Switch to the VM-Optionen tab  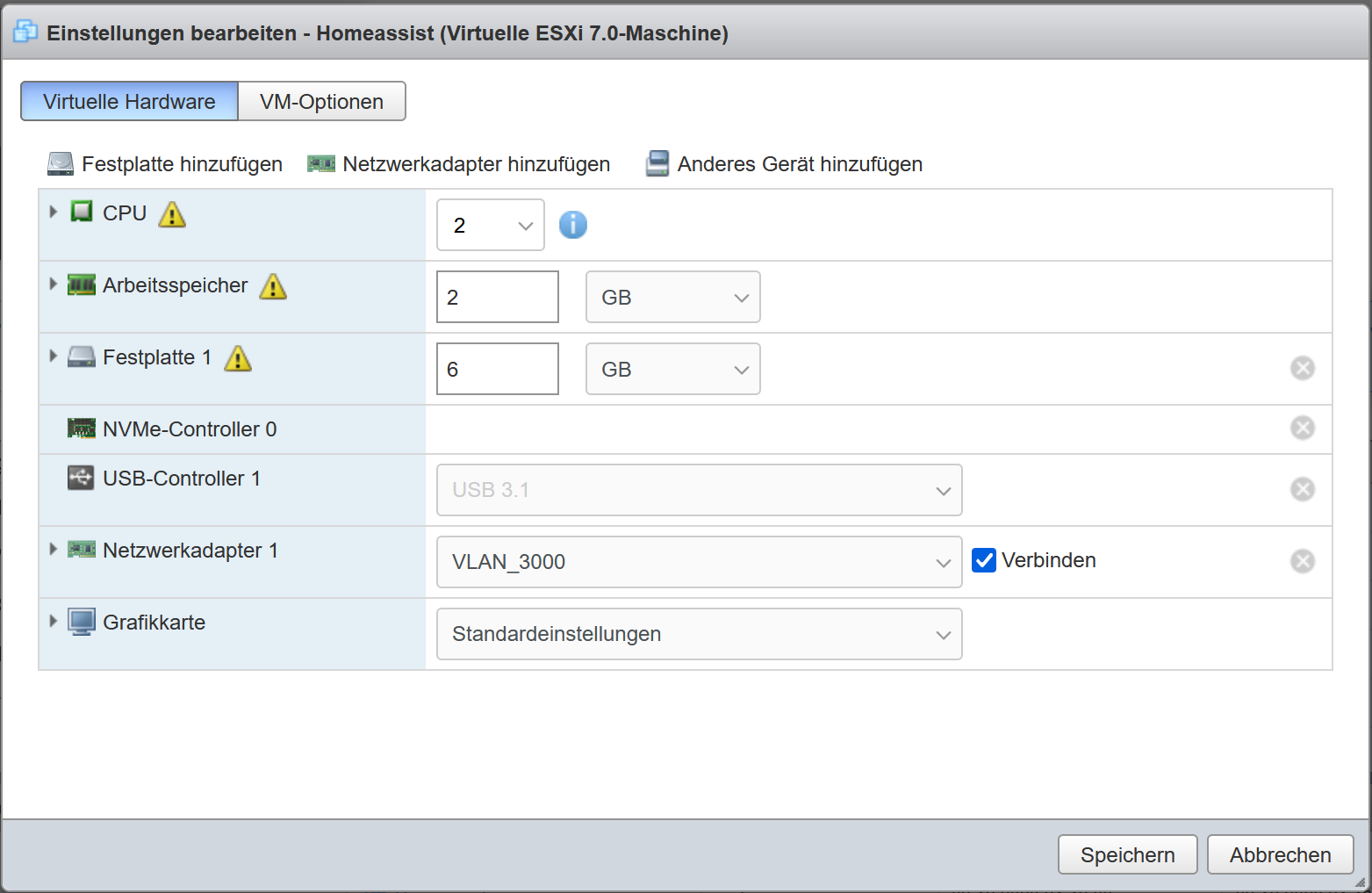click(321, 102)
